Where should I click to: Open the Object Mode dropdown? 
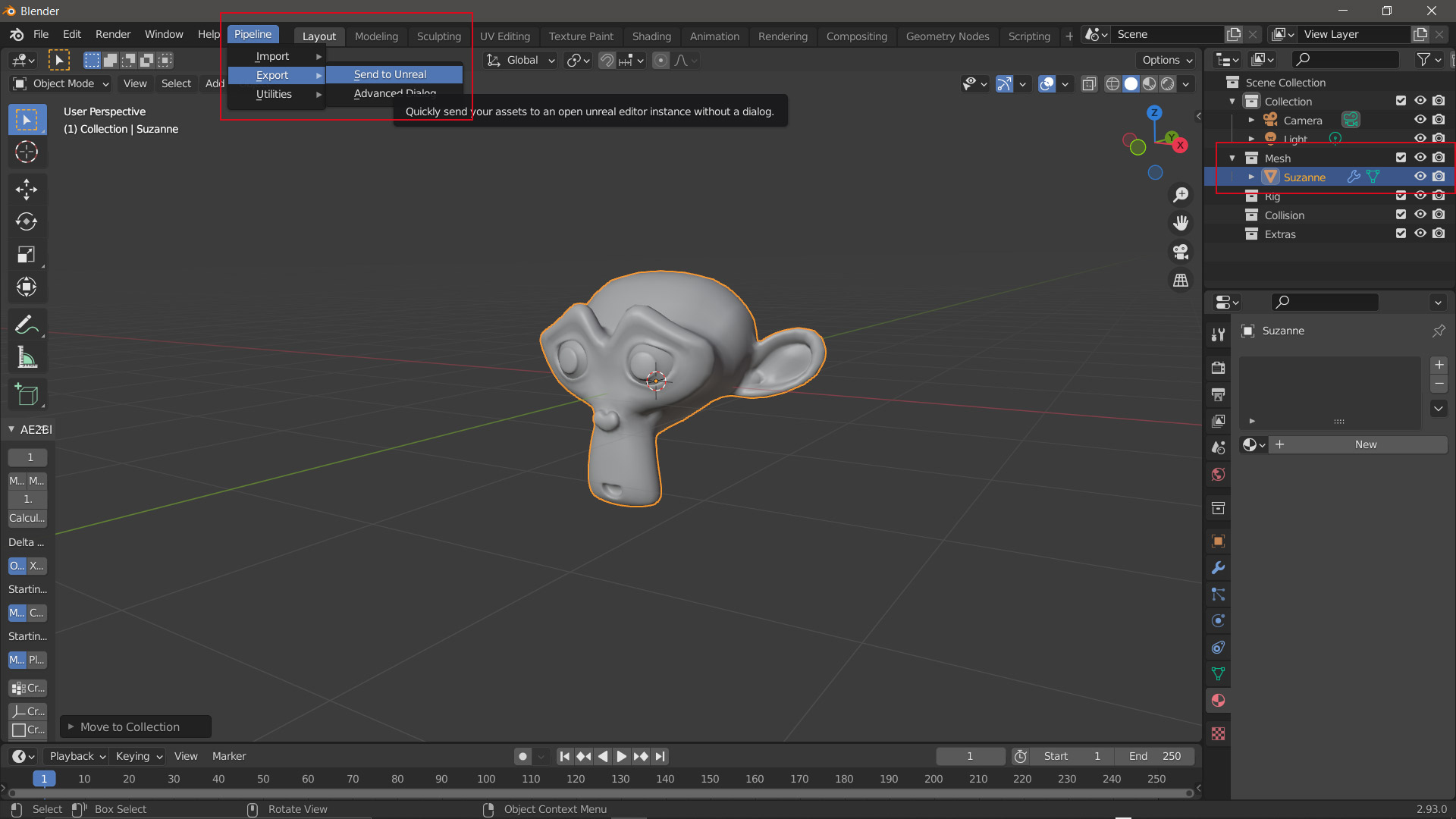[61, 83]
